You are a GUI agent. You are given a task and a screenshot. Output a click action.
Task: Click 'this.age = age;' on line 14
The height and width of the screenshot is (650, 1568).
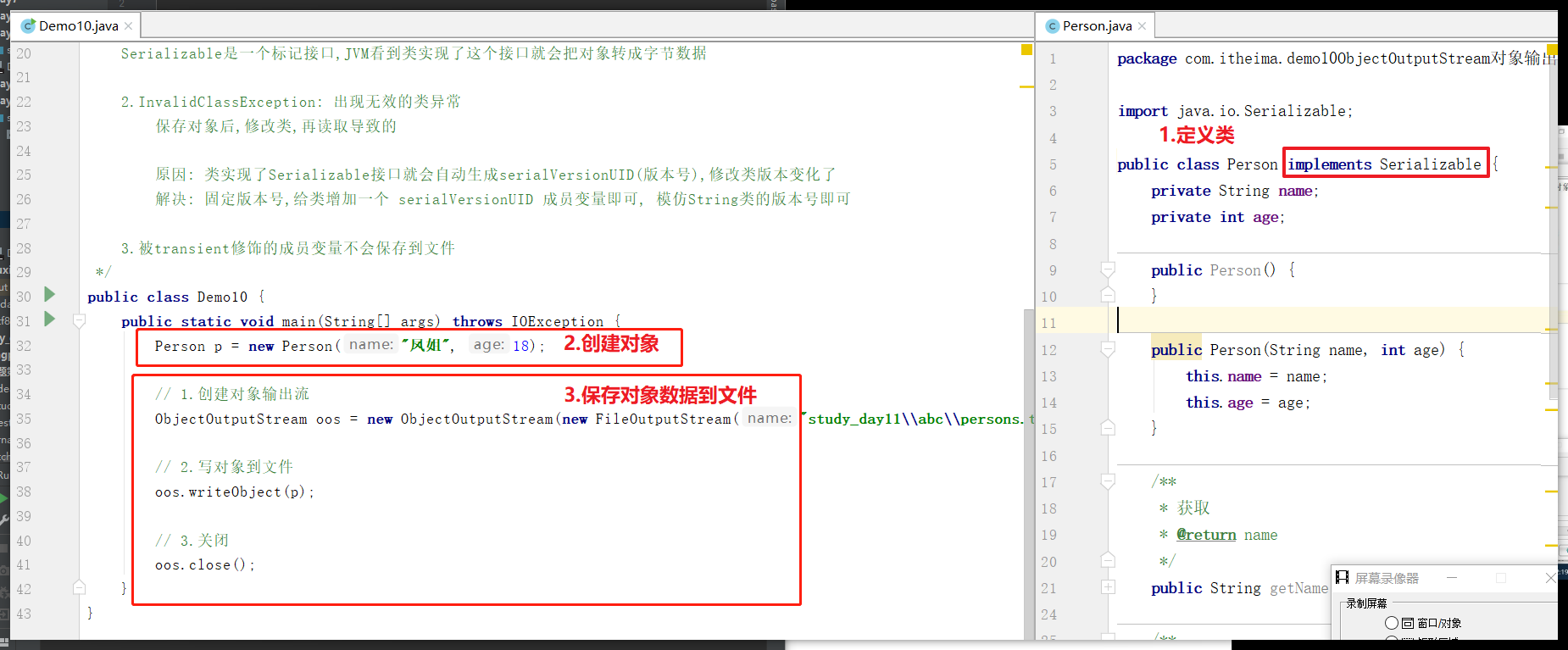1248,403
